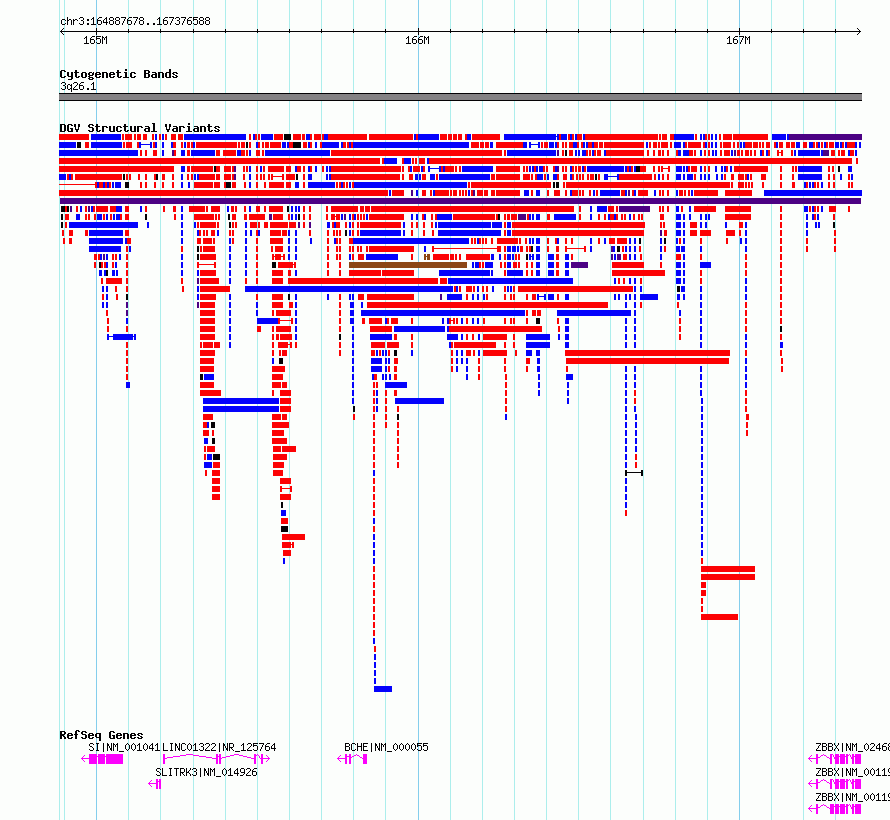Click the BCHE|NM_000055 gene label
890x820 pixels.
[386, 747]
